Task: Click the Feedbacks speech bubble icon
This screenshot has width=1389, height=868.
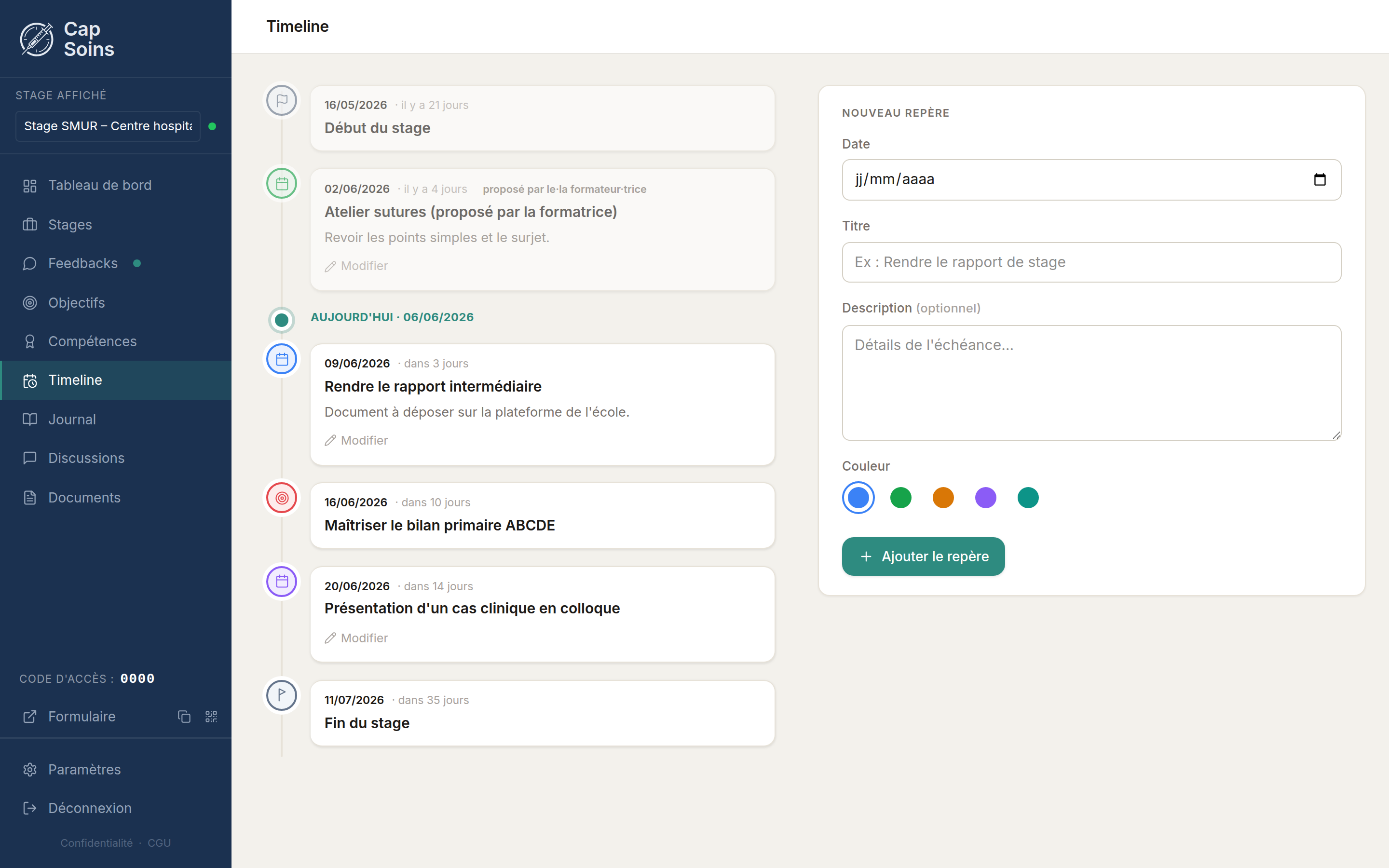Action: pyautogui.click(x=30, y=263)
